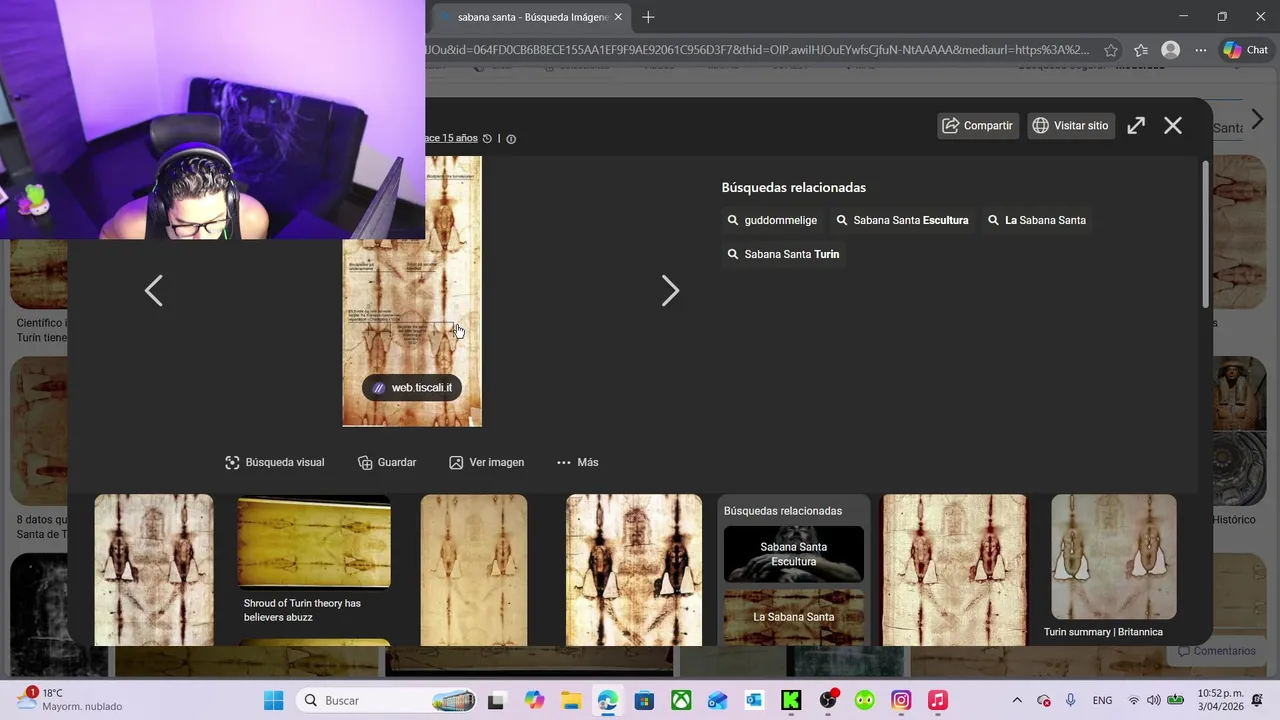Click the browser address bar URL

coord(757,50)
